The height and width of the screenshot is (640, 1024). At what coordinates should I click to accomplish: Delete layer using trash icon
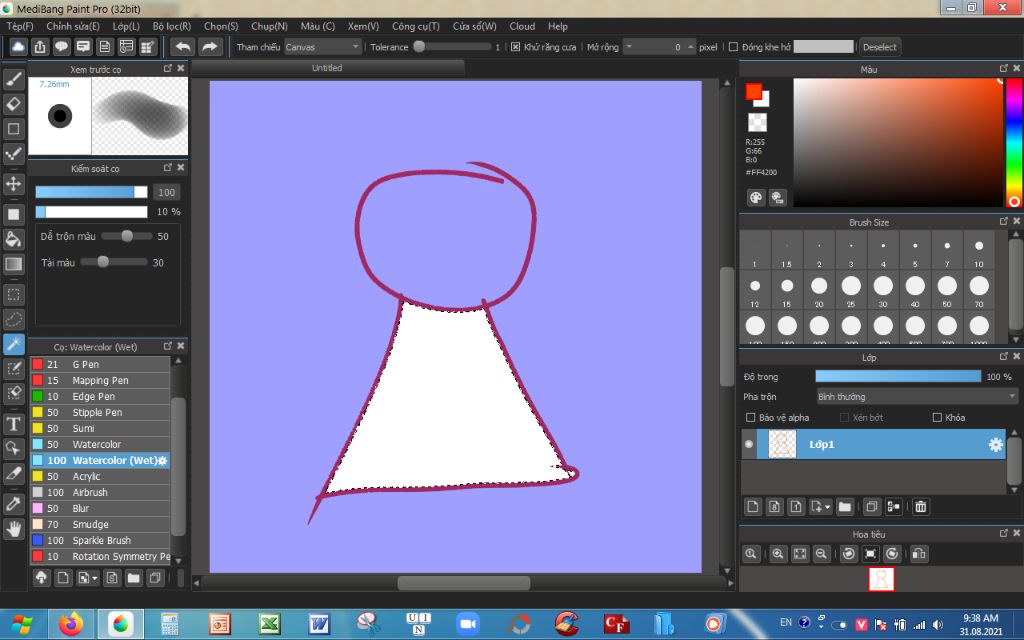pyautogui.click(x=921, y=507)
